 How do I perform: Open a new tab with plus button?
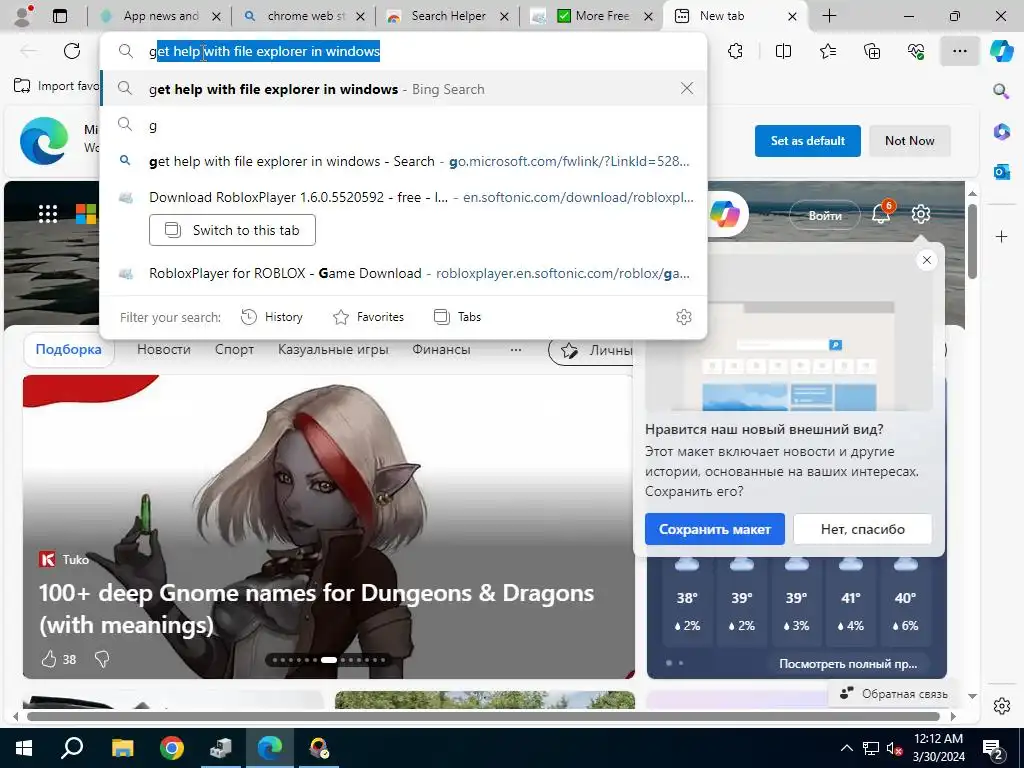[829, 16]
